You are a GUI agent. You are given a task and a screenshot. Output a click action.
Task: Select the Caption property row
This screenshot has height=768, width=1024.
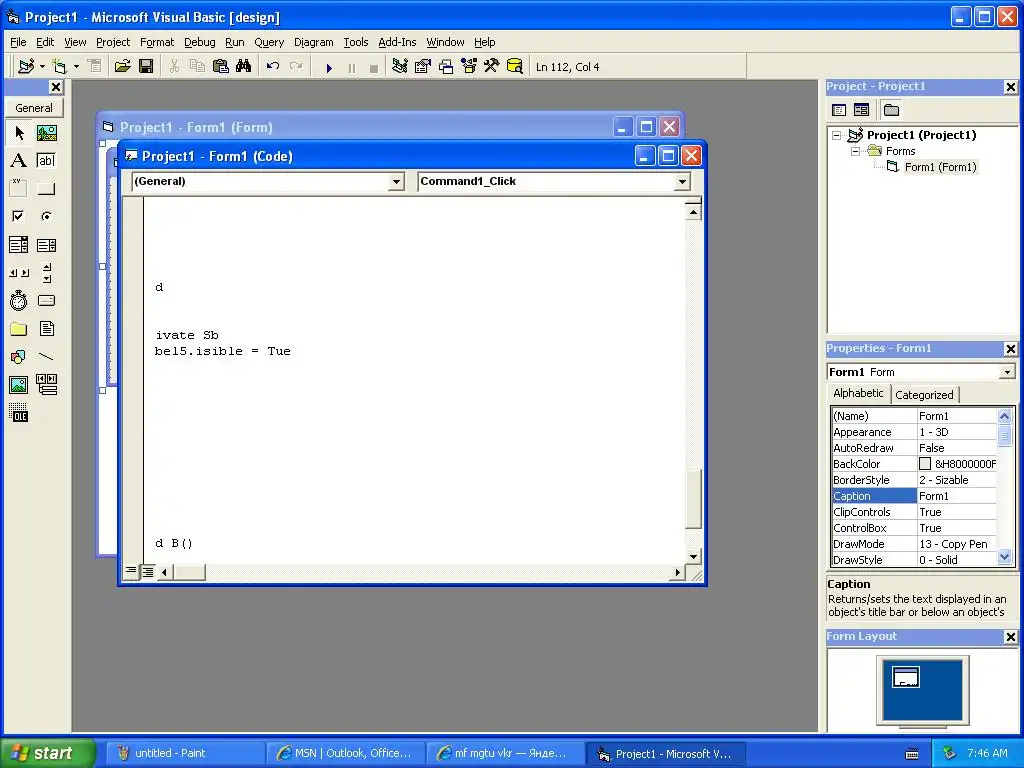(x=914, y=496)
